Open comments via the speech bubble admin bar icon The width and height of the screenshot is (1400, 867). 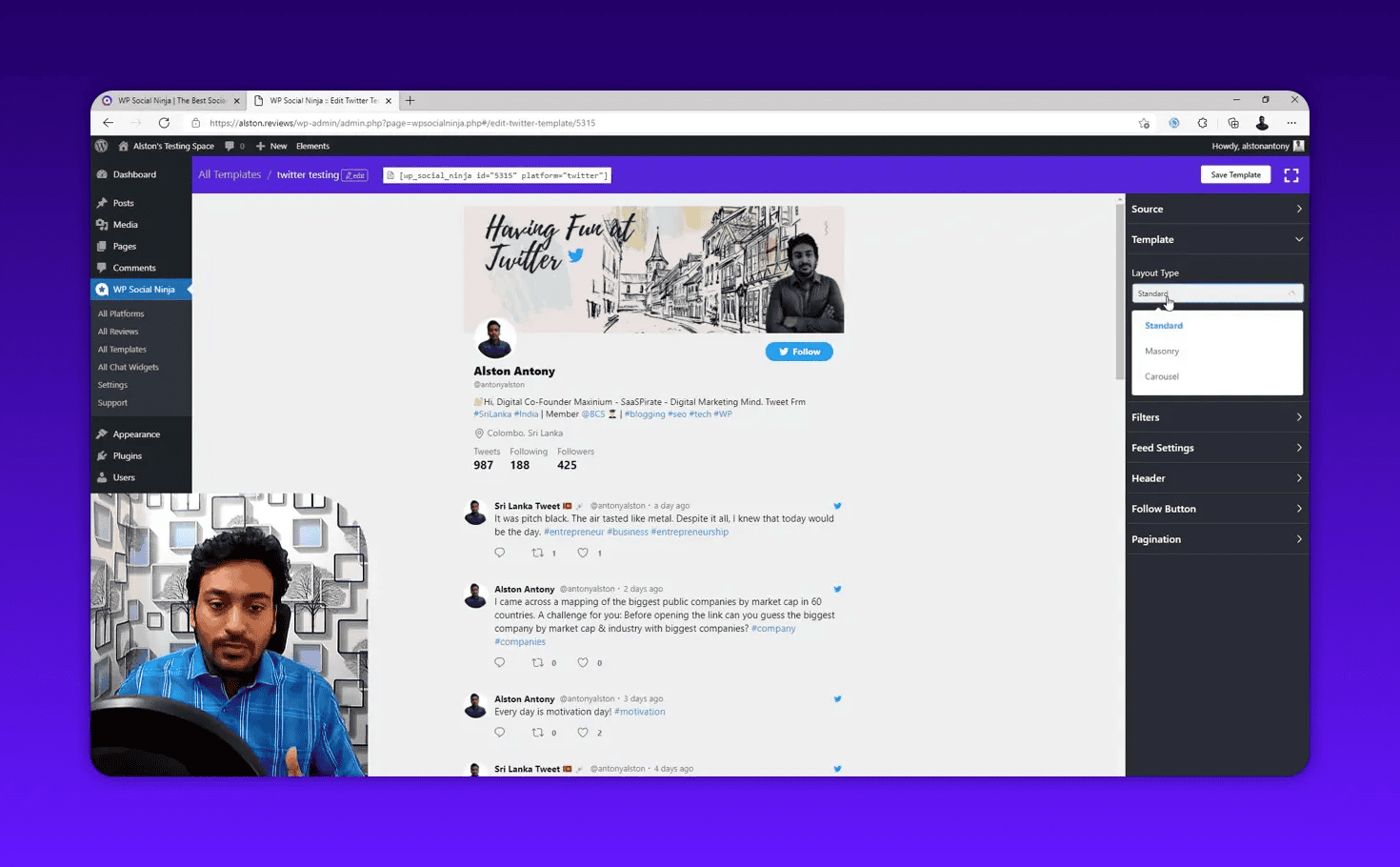point(230,146)
